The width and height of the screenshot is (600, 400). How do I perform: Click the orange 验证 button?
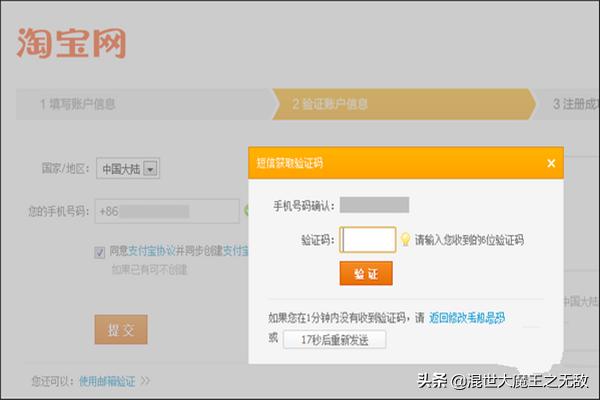click(366, 273)
